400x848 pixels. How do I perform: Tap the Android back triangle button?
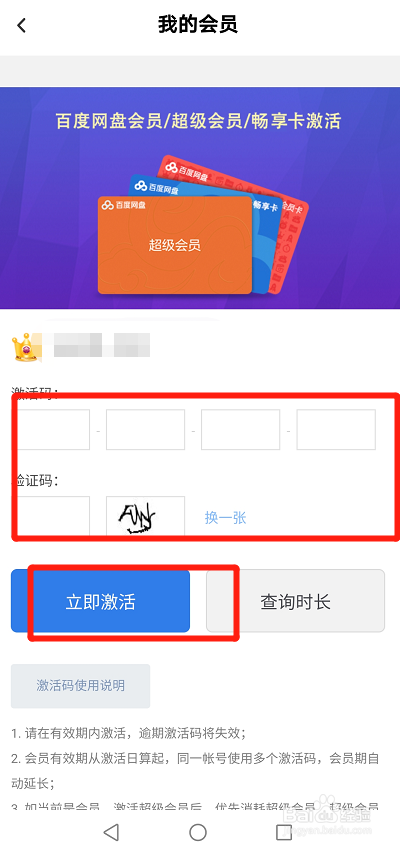pos(111,832)
